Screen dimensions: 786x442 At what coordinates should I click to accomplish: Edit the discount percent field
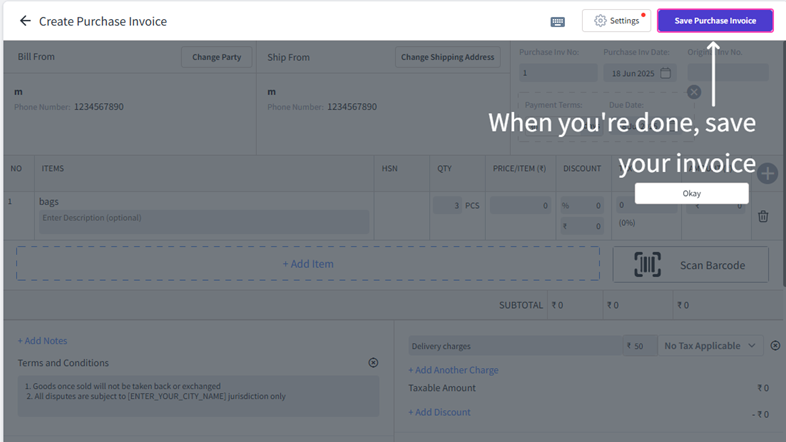click(x=581, y=205)
